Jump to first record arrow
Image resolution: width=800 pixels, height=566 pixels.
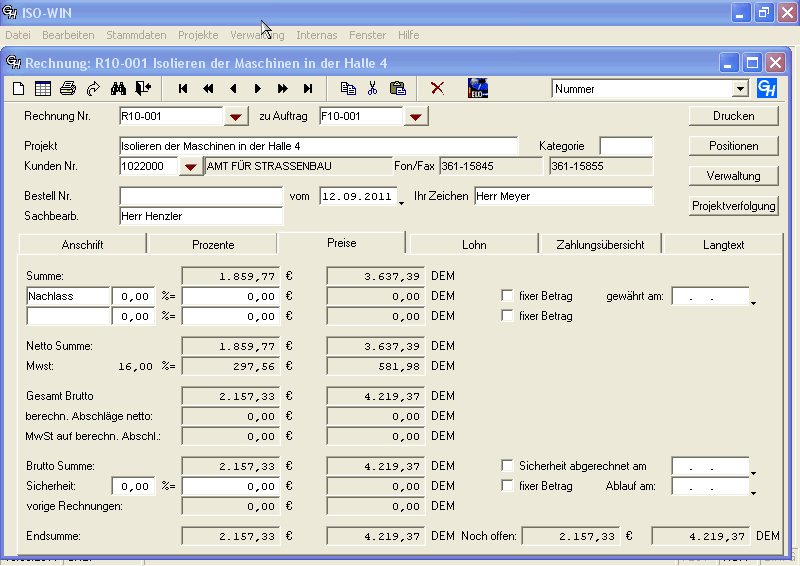(x=183, y=88)
